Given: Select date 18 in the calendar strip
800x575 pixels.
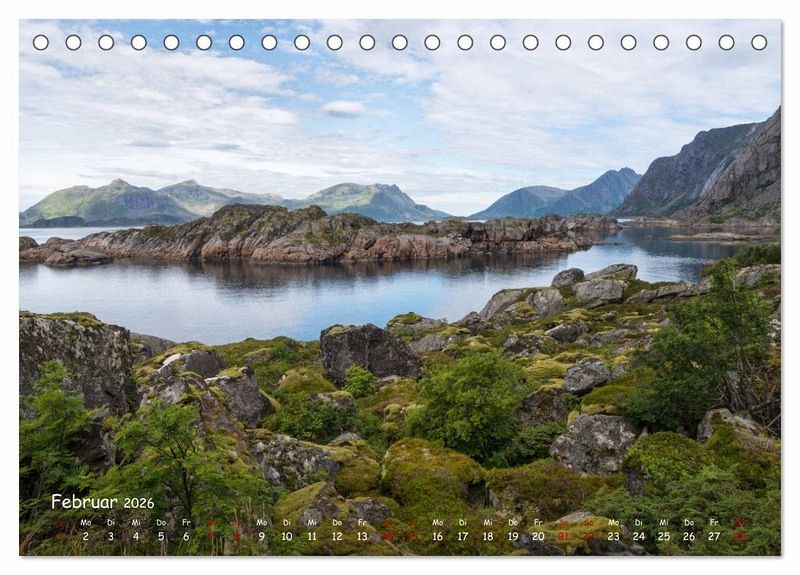Looking at the screenshot, I should pyautogui.click(x=488, y=536).
